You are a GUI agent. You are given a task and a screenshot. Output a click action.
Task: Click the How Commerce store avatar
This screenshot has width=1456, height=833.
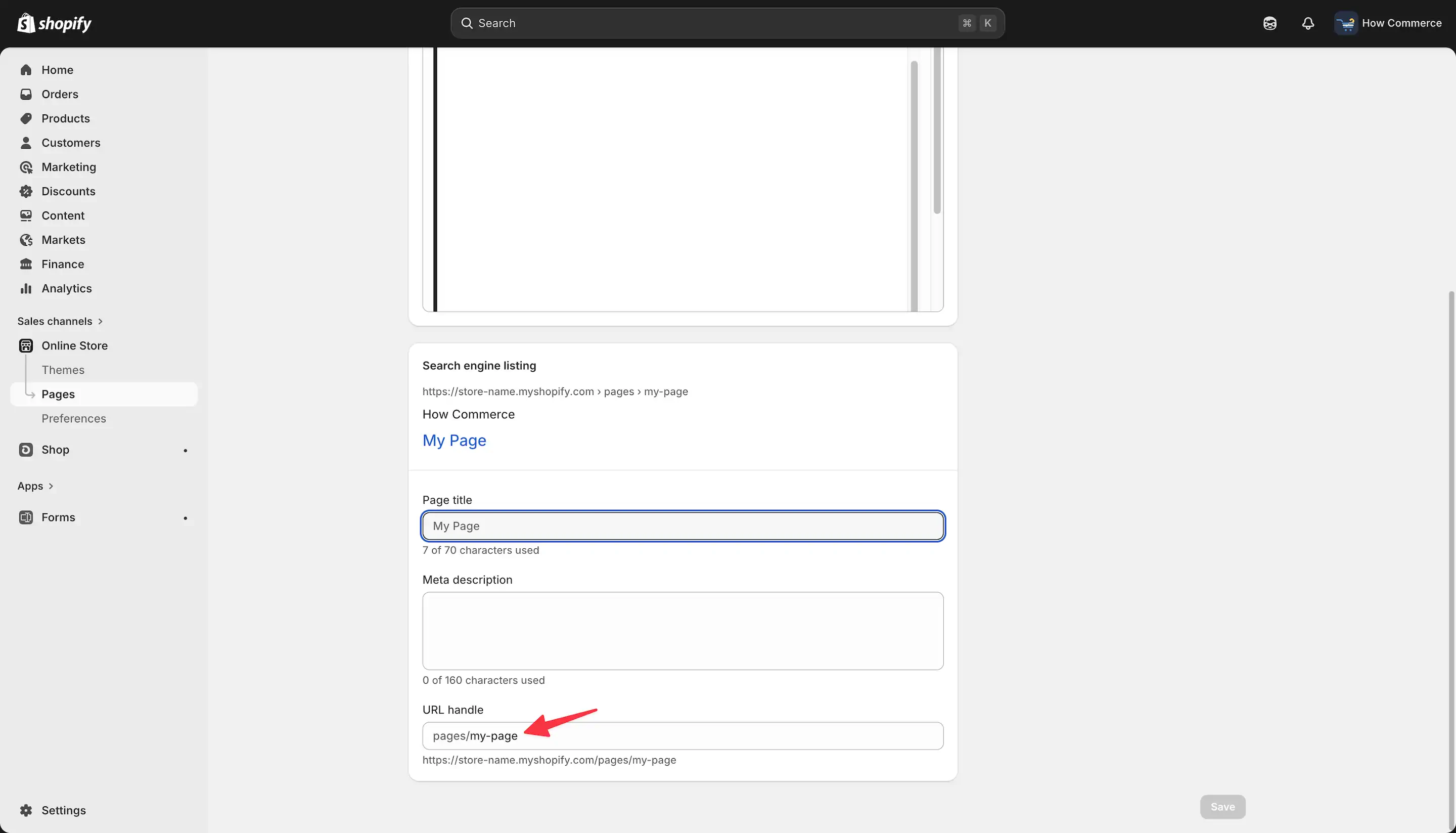tap(1346, 23)
